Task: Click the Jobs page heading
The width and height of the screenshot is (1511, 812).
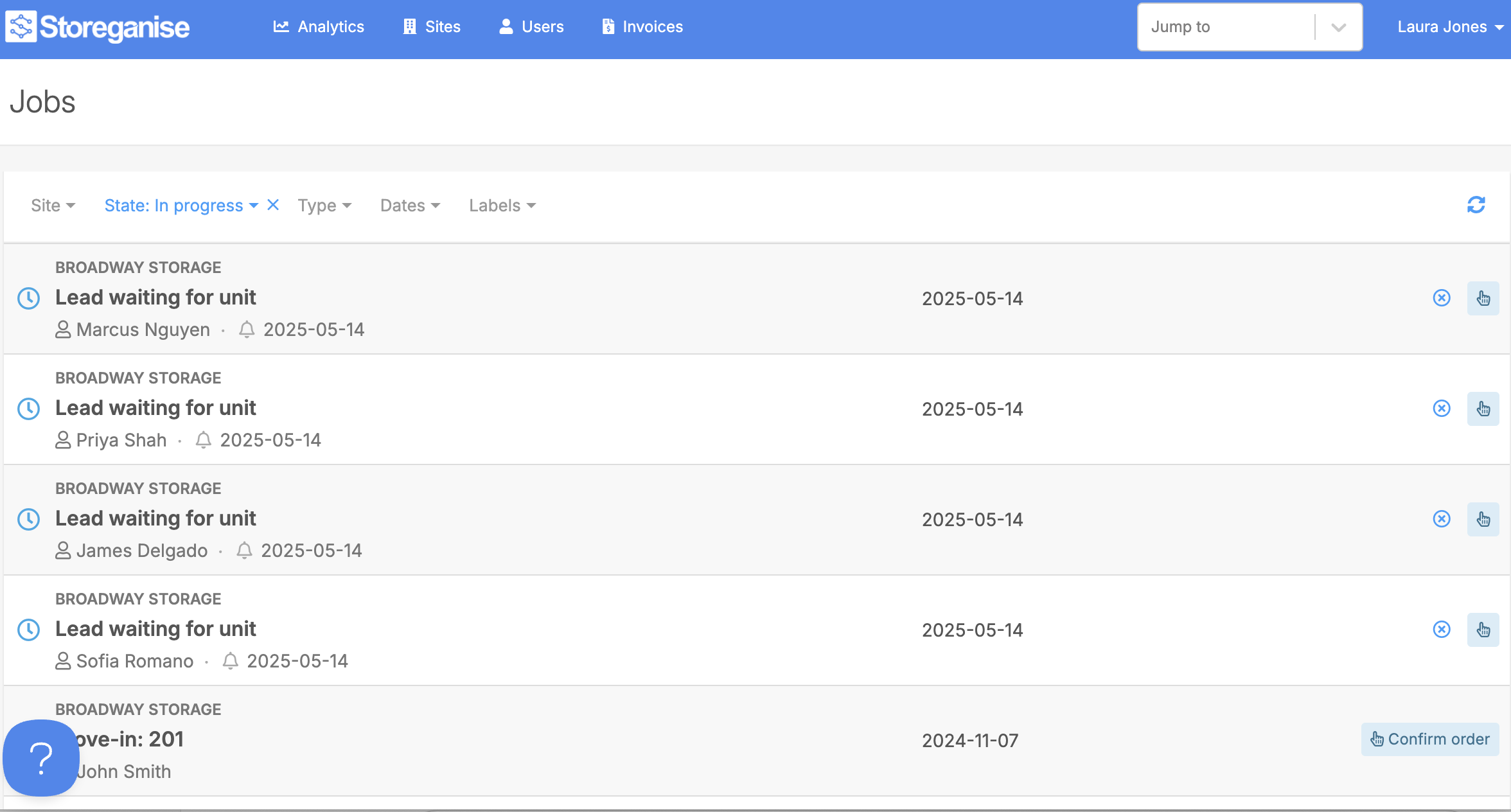Action: click(42, 102)
